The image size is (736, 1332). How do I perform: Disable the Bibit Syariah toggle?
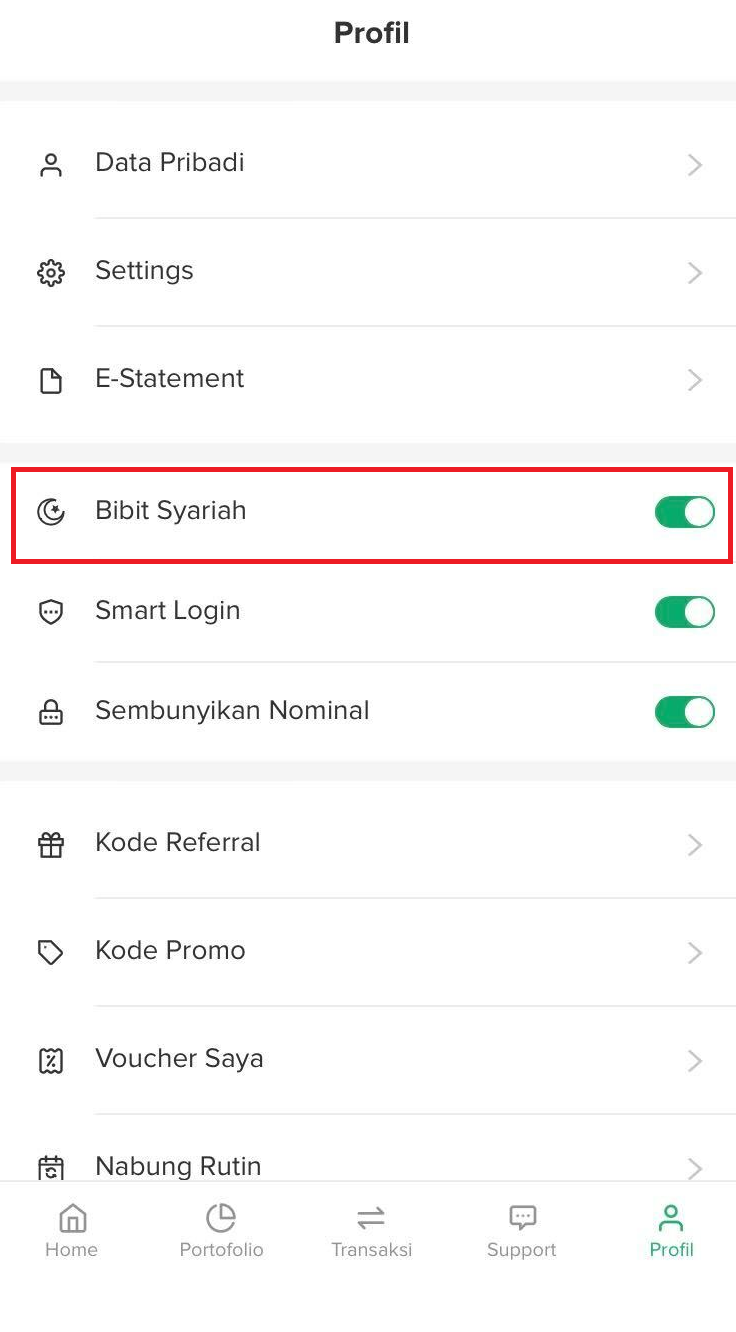[685, 512]
